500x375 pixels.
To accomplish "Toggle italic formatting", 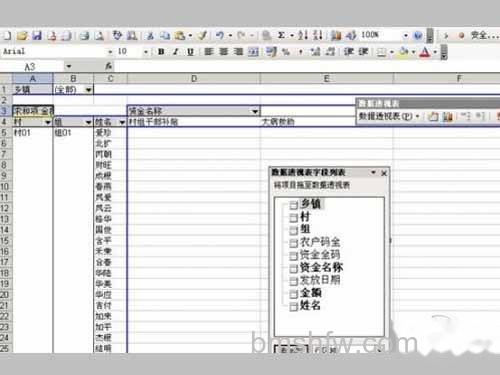I will tap(176, 52).
